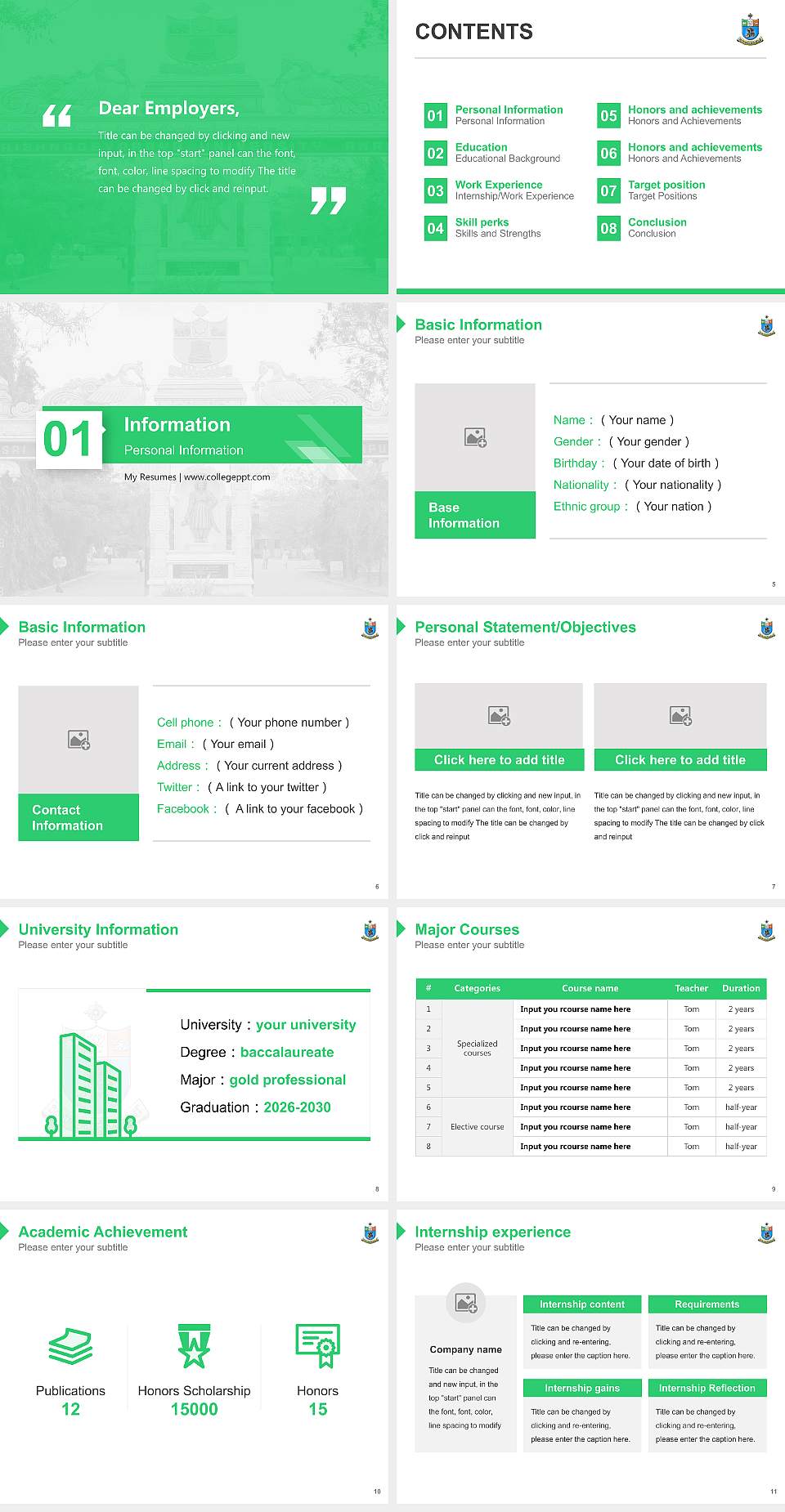Click the contents number 02 green box
Viewport: 785px width, 1512px height.
pyautogui.click(x=436, y=153)
